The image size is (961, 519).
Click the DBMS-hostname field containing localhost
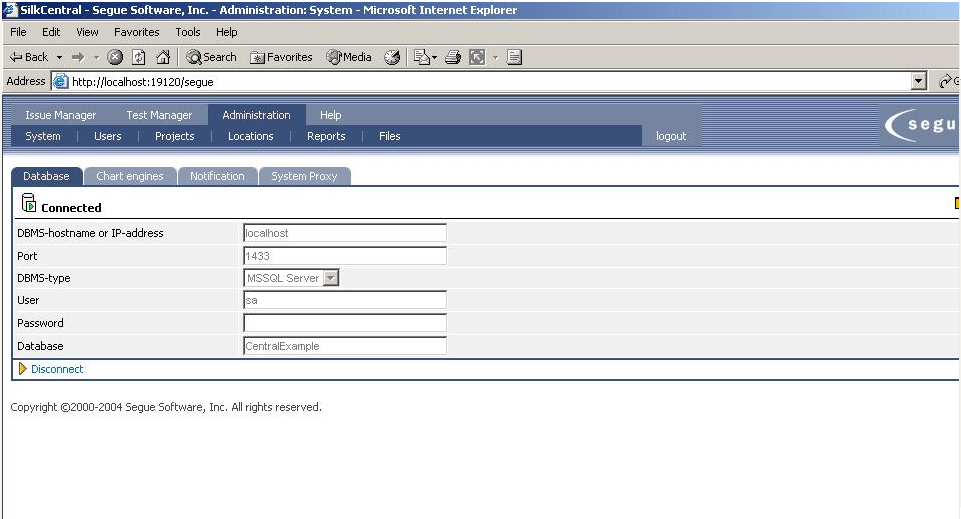click(345, 233)
